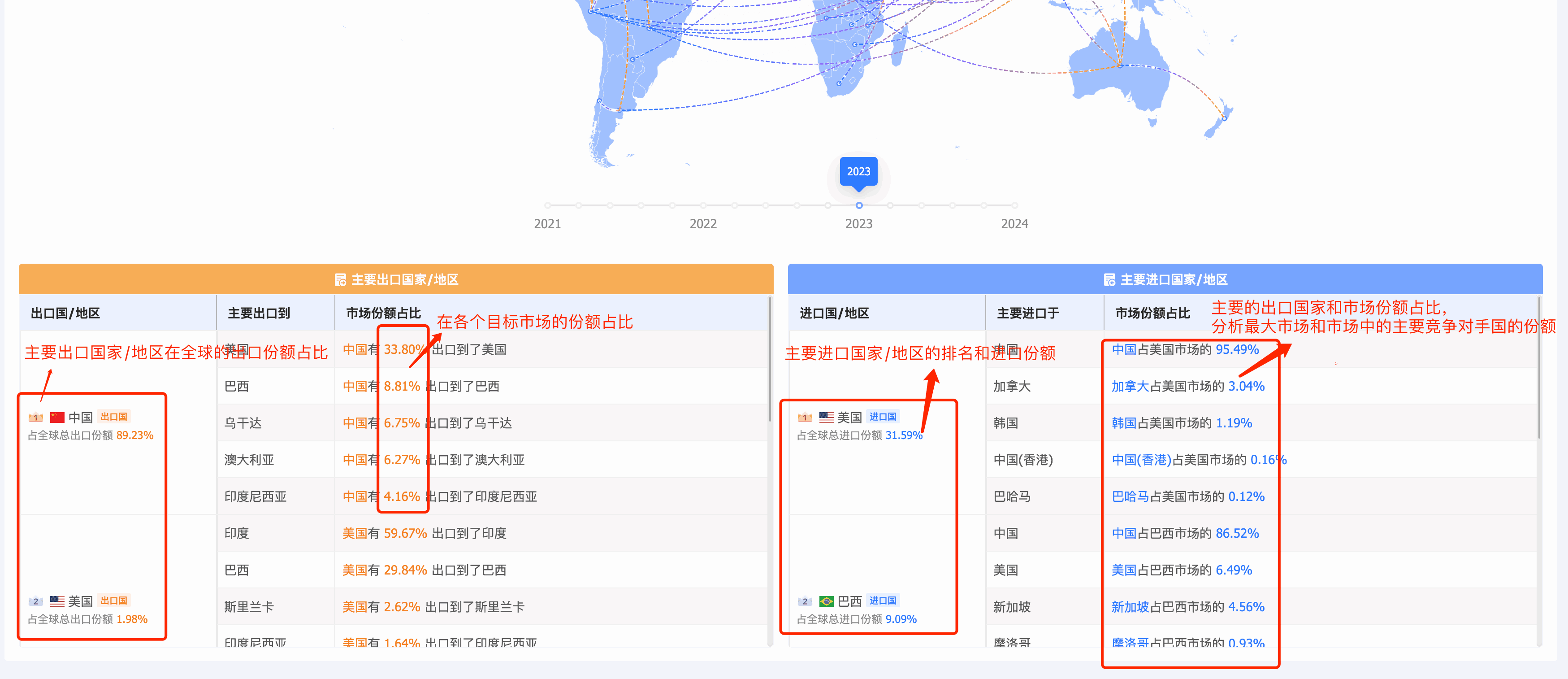
Task: Click the 进口国 tag next to 美国
Action: 883,417
